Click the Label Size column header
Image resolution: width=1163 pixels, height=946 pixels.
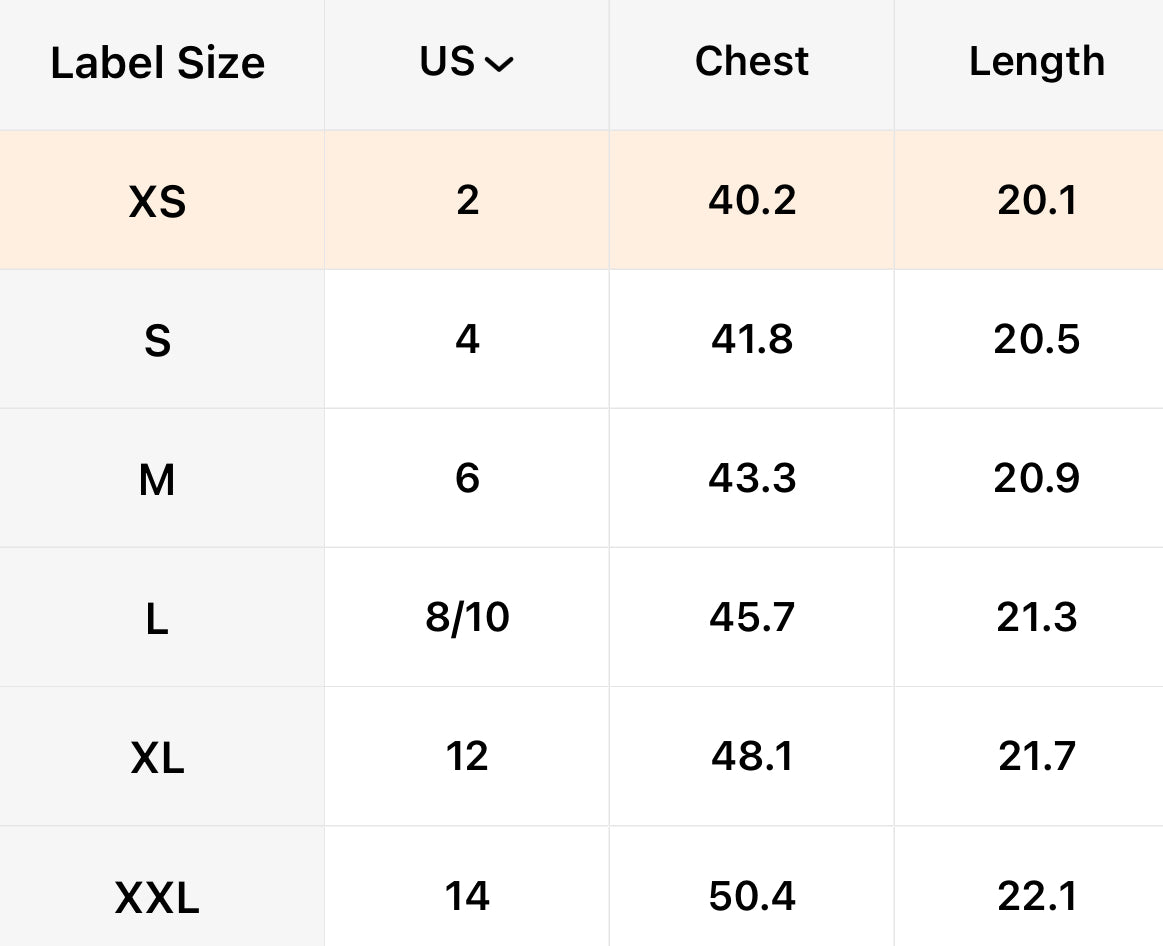click(158, 63)
